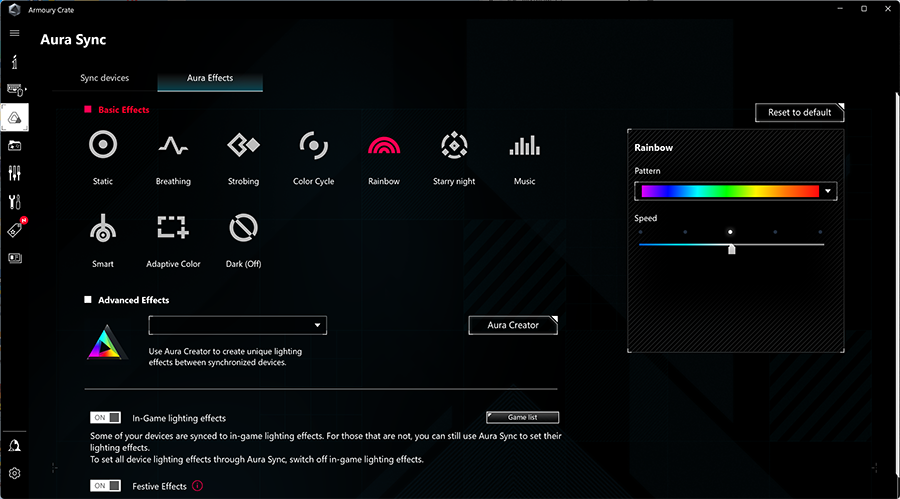Open the Rainbow pattern dropdown

point(828,192)
